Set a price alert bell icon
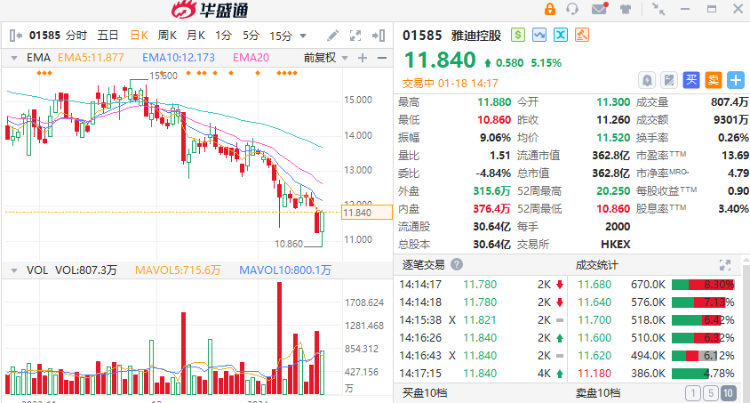Viewport: 750px width, 403px height. pos(647,80)
